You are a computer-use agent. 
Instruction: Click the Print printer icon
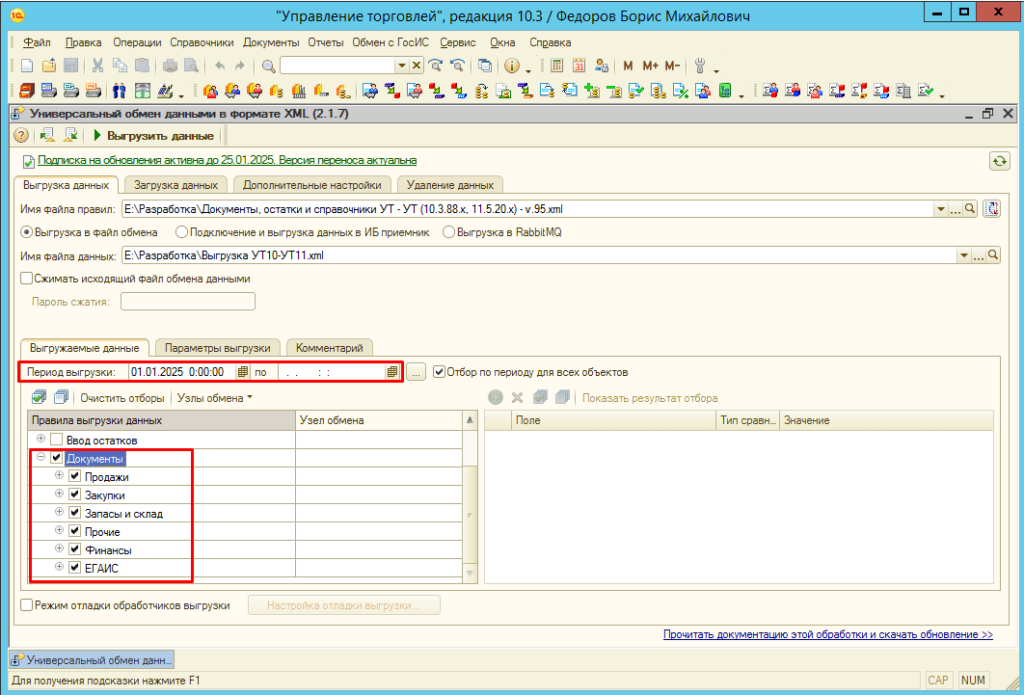[x=169, y=66]
